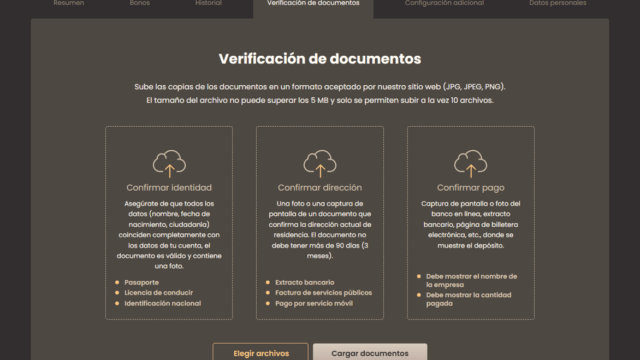640x360 pixels.
Task: Click the Pasaporte list item
Action: 141,282
